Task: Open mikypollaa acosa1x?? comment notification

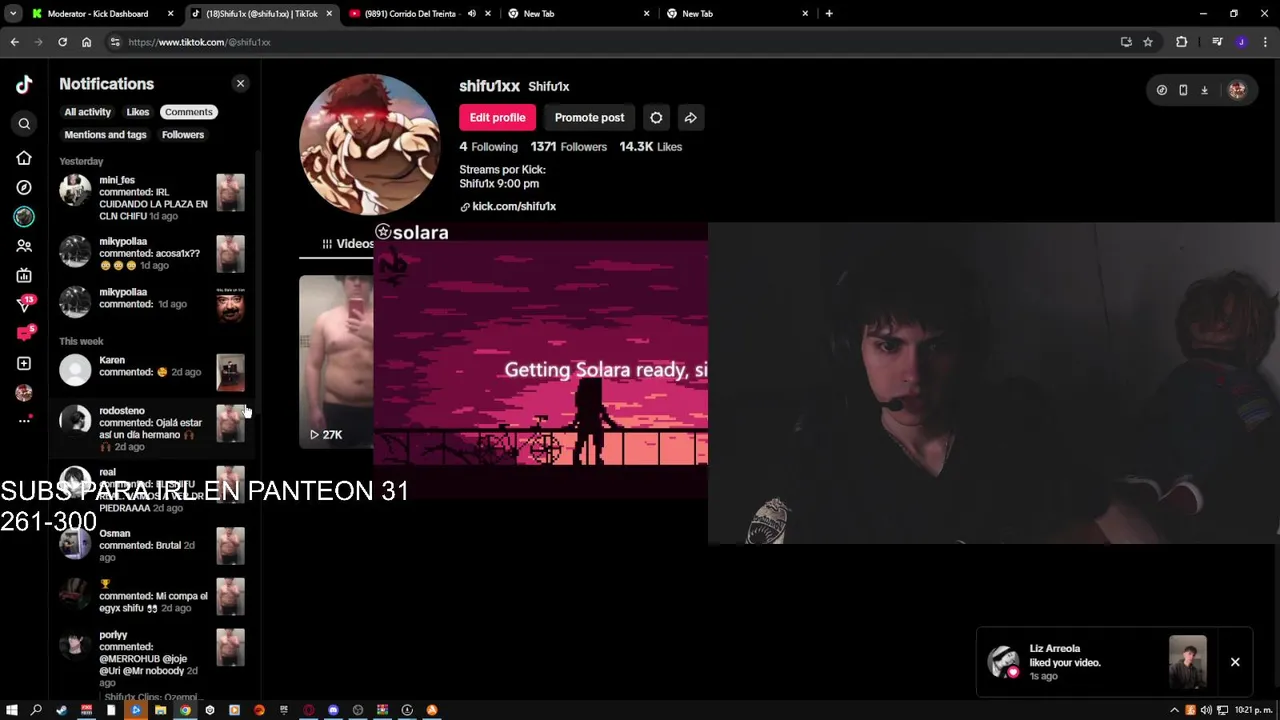Action: pyautogui.click(x=152, y=254)
